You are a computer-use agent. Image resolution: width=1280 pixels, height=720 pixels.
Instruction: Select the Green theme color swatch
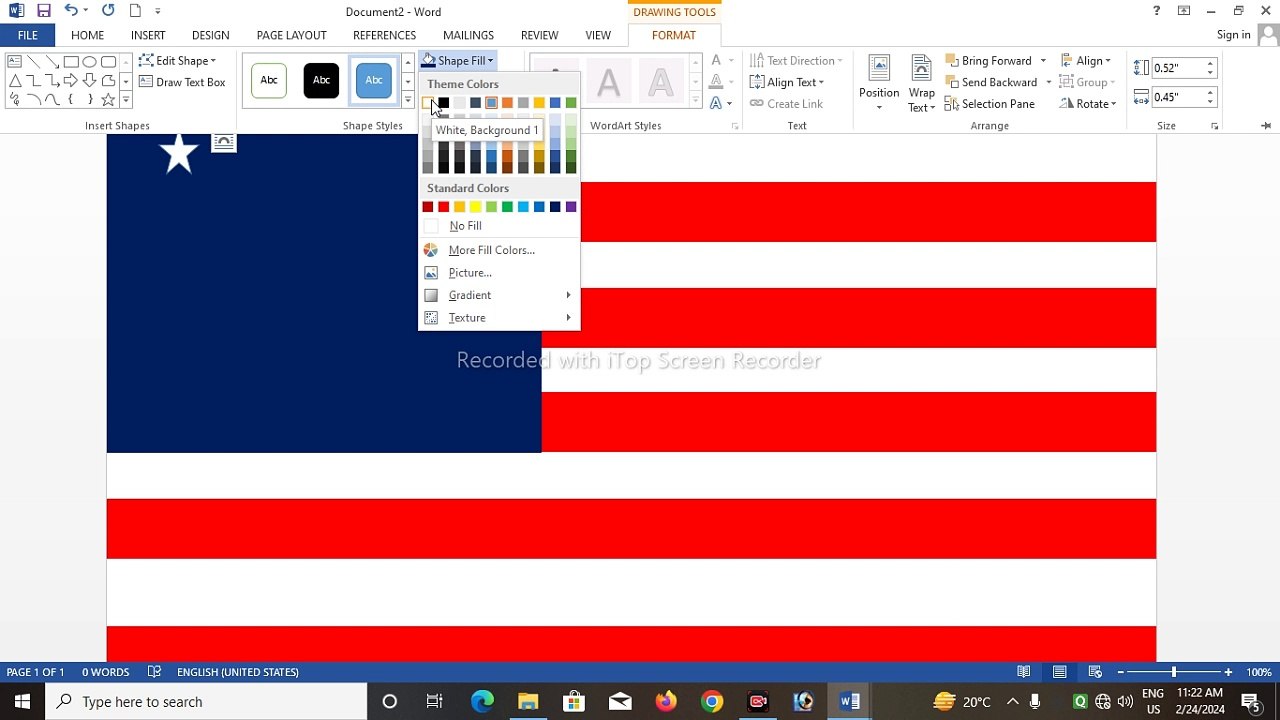[571, 103]
